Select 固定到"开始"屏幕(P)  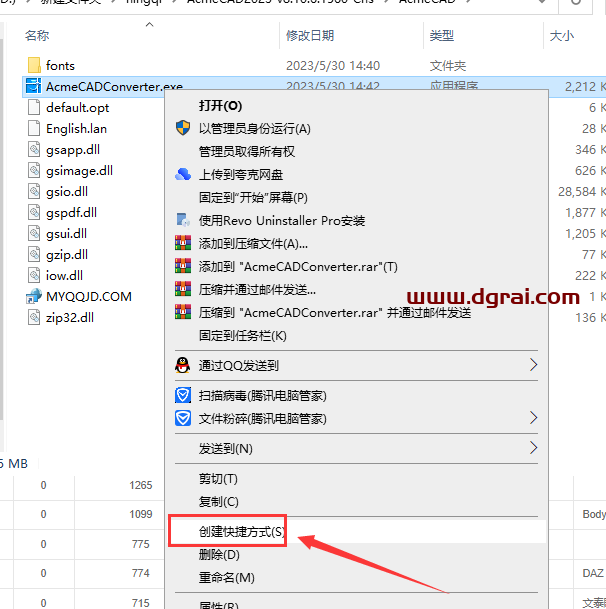(x=253, y=198)
